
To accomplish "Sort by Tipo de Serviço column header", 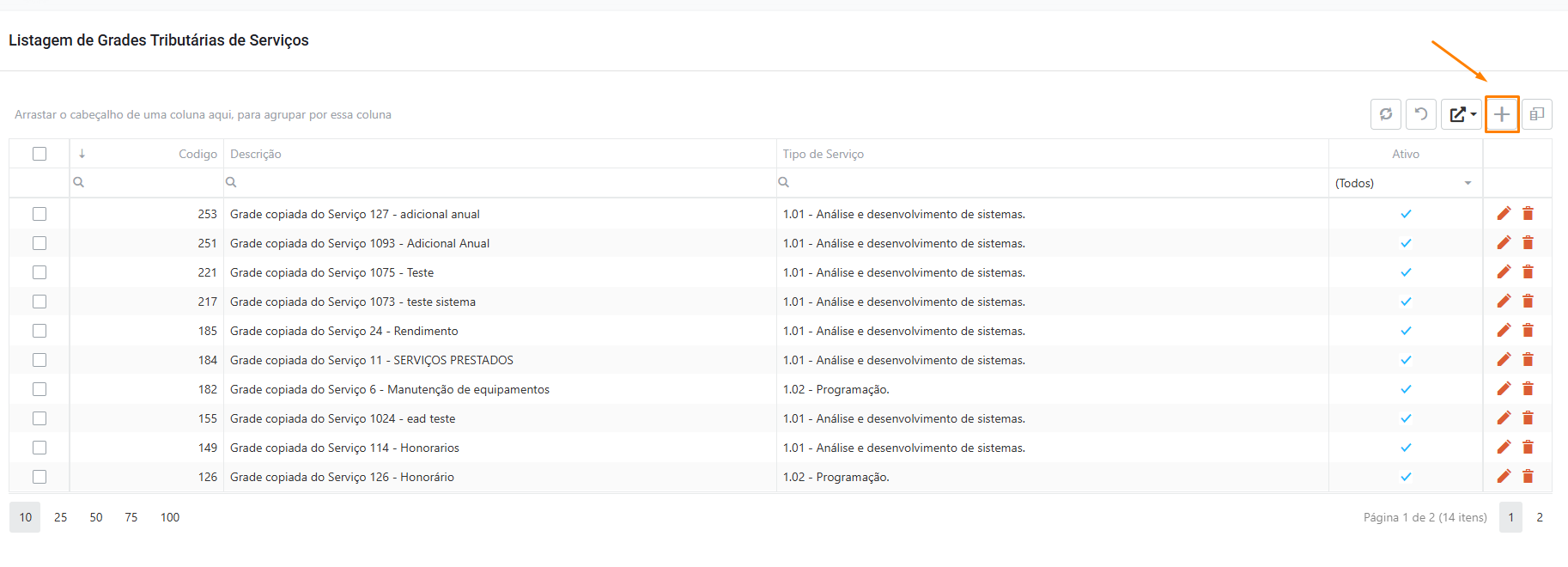I will click(823, 154).
